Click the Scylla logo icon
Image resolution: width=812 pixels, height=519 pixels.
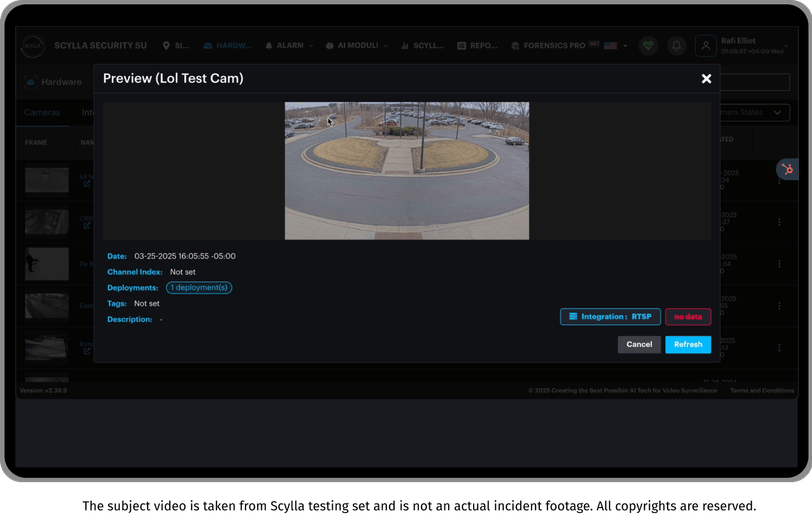pyautogui.click(x=33, y=46)
